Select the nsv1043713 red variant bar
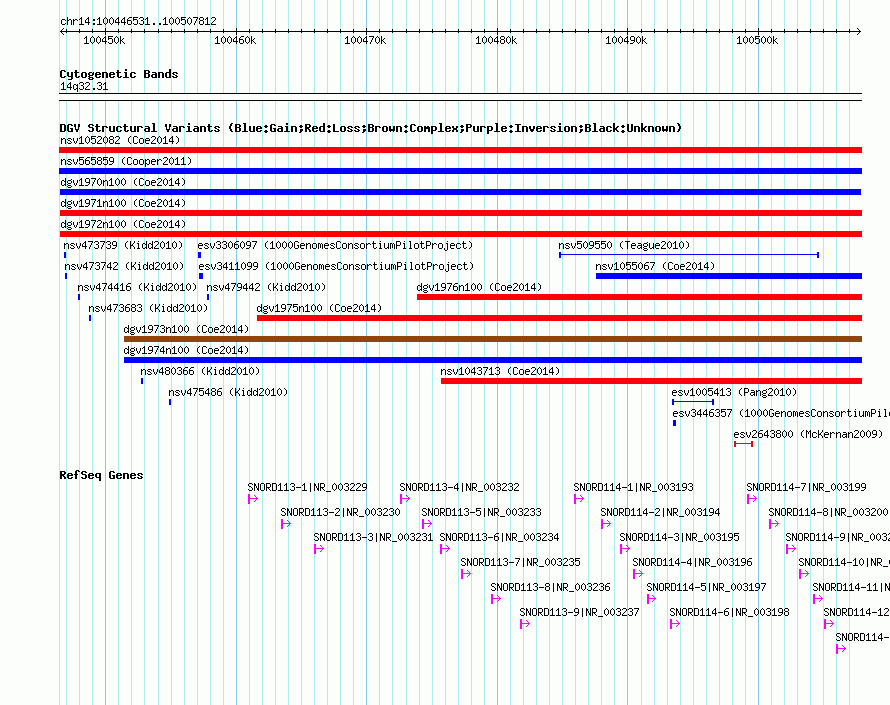This screenshot has width=890, height=705. pyautogui.click(x=652, y=381)
